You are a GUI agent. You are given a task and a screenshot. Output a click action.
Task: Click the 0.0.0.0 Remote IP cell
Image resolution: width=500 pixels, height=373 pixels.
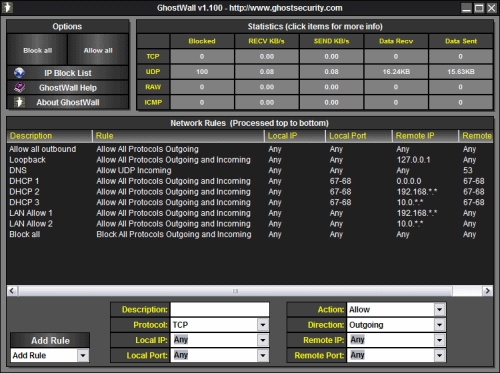[409, 181]
